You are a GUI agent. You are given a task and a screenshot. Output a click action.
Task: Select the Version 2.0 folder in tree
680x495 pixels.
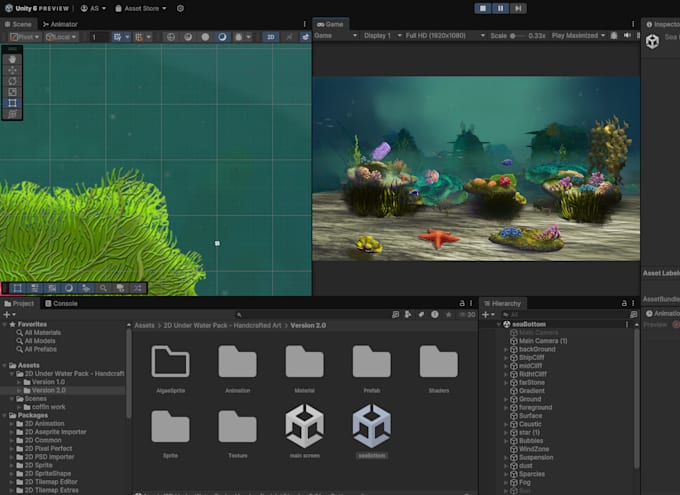(49, 390)
